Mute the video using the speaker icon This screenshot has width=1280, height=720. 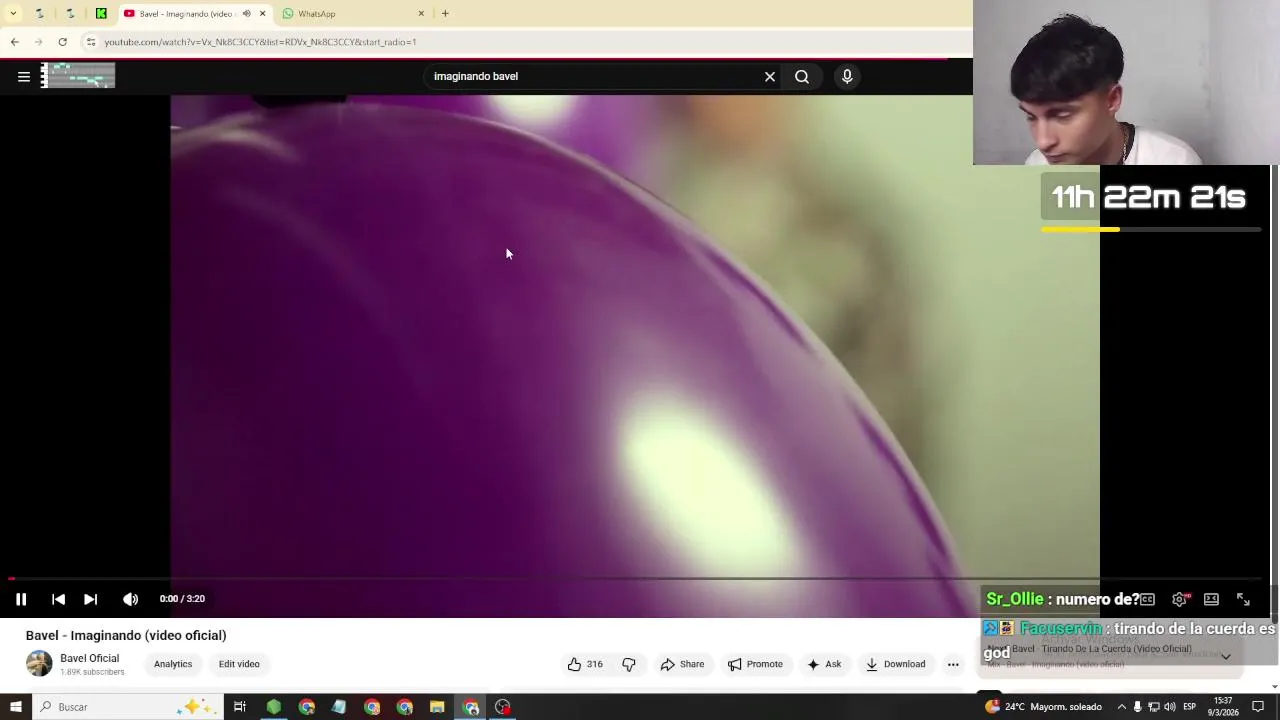click(x=130, y=599)
